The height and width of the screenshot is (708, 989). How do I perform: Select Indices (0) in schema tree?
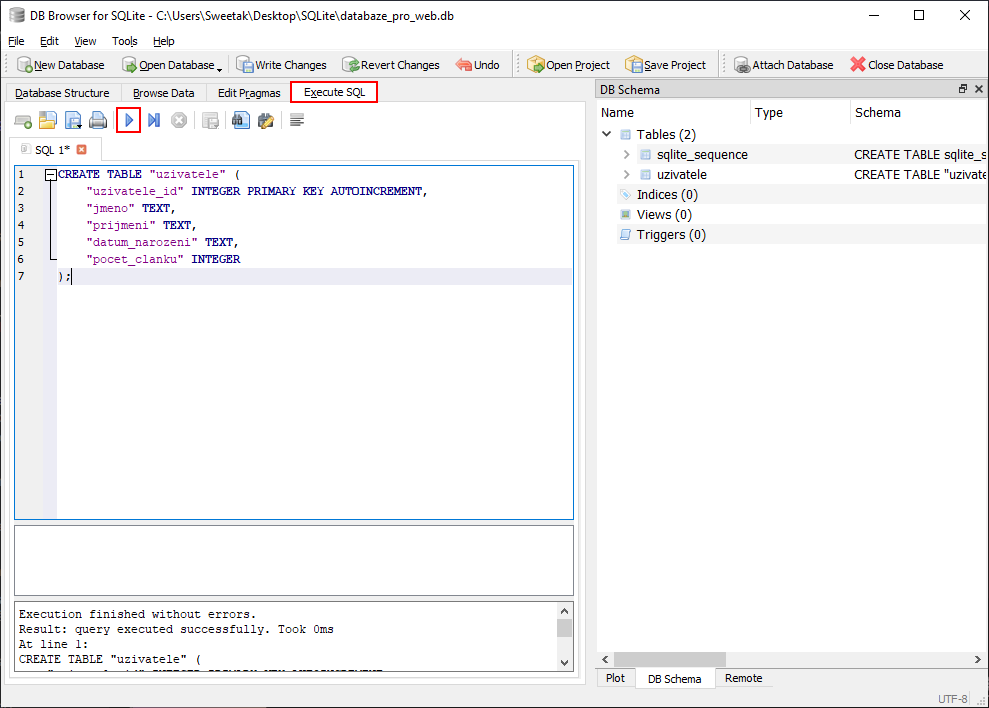(x=667, y=195)
